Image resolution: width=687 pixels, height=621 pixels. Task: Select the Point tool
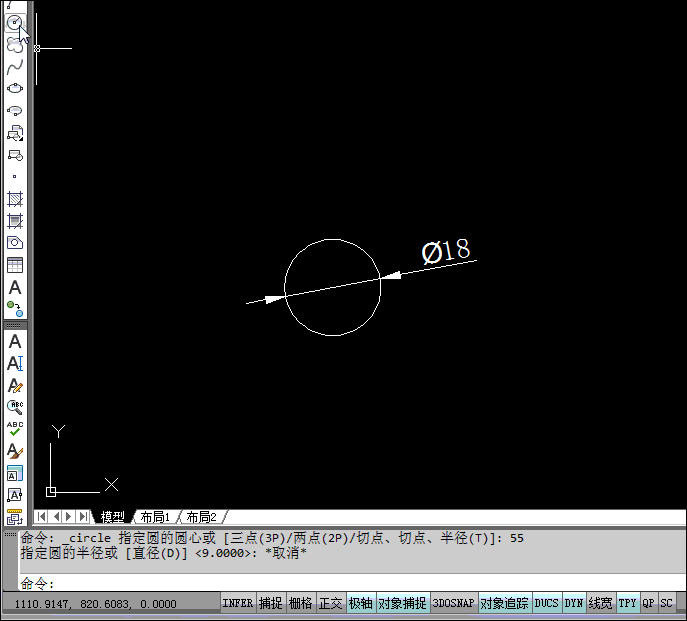pos(15,177)
